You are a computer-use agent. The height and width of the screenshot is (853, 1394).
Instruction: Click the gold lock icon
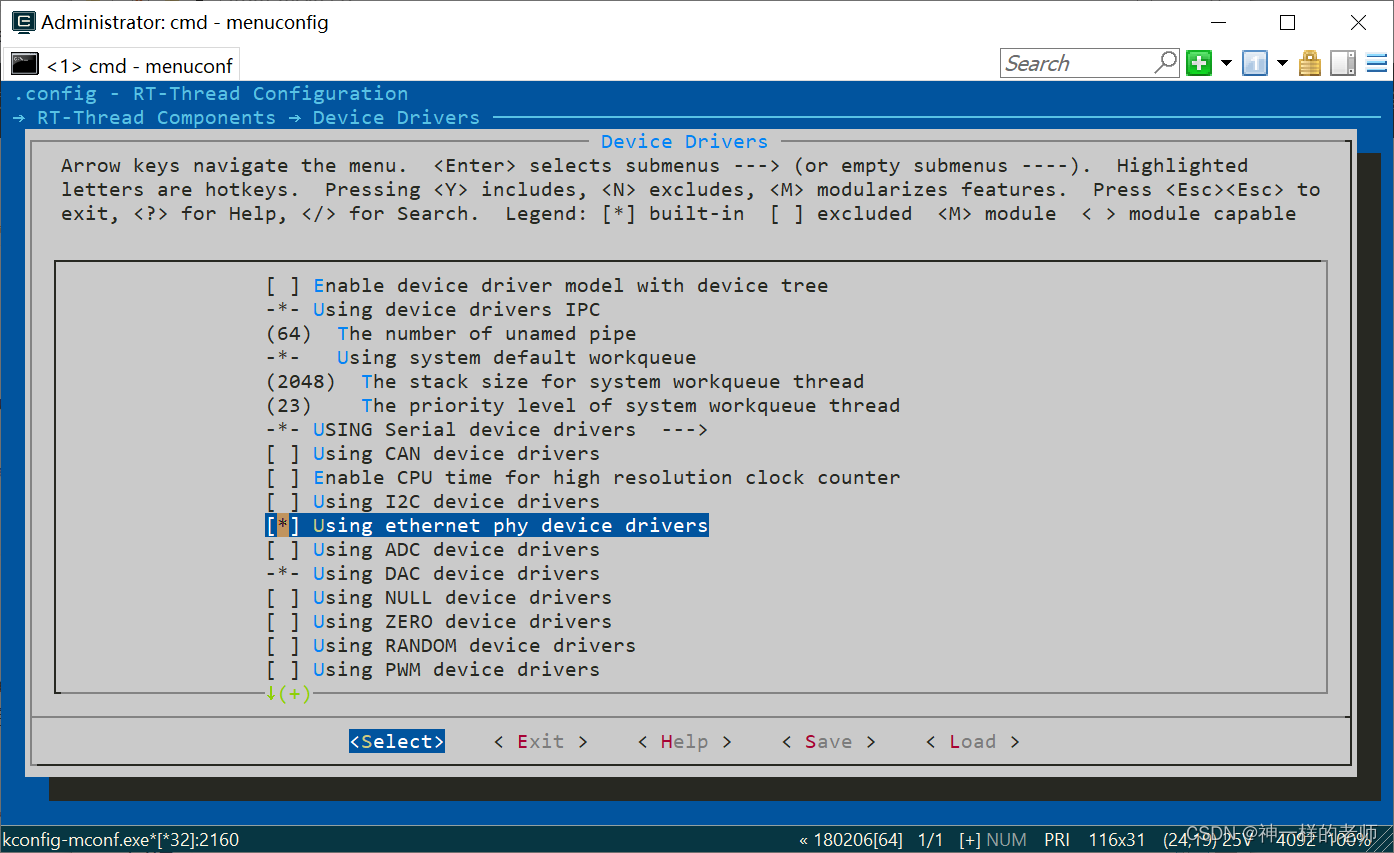tap(1310, 63)
